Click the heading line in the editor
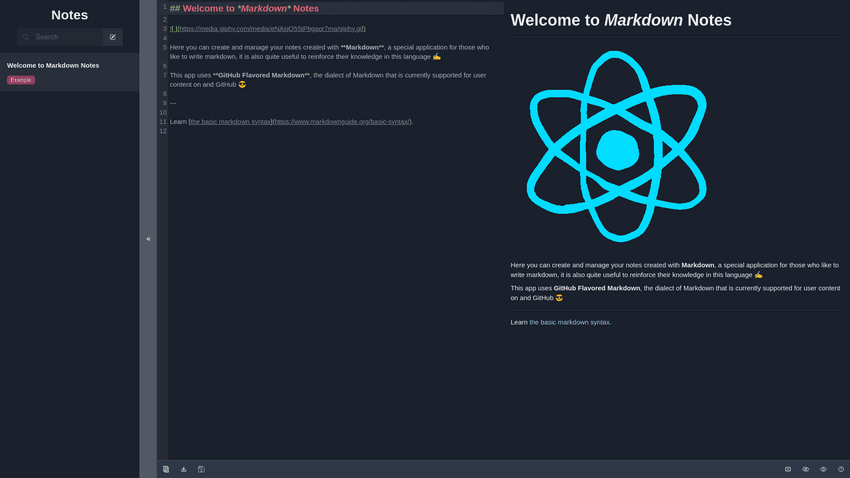 coord(244,8)
